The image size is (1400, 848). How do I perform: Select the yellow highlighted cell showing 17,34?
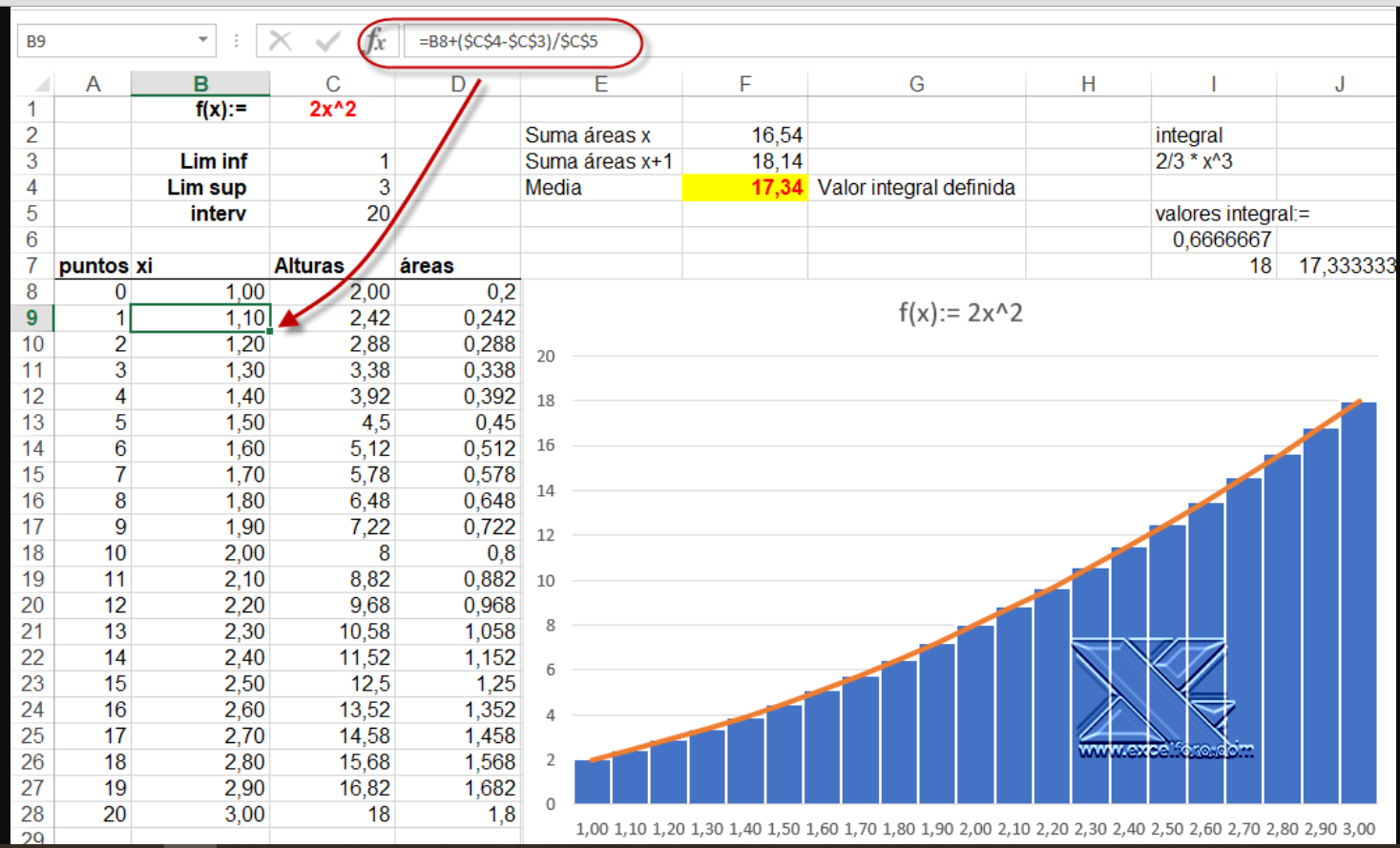pyautogui.click(x=744, y=187)
